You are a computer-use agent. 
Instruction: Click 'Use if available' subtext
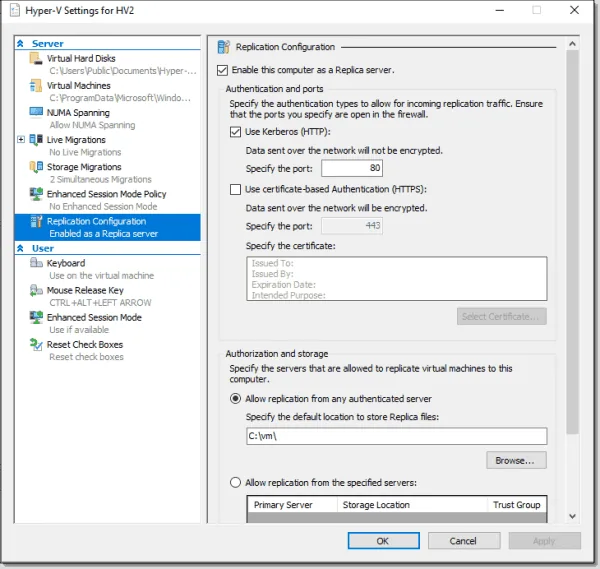click(x=79, y=330)
